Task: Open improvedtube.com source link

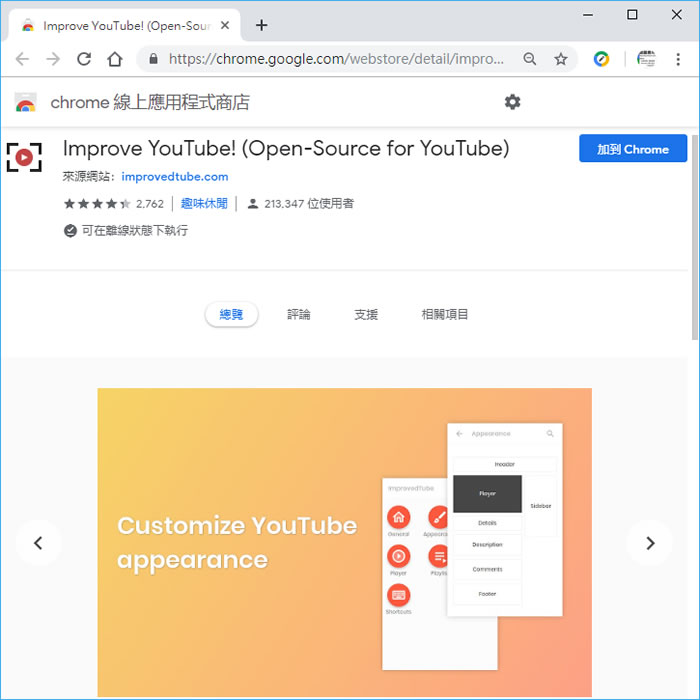Action: [175, 177]
